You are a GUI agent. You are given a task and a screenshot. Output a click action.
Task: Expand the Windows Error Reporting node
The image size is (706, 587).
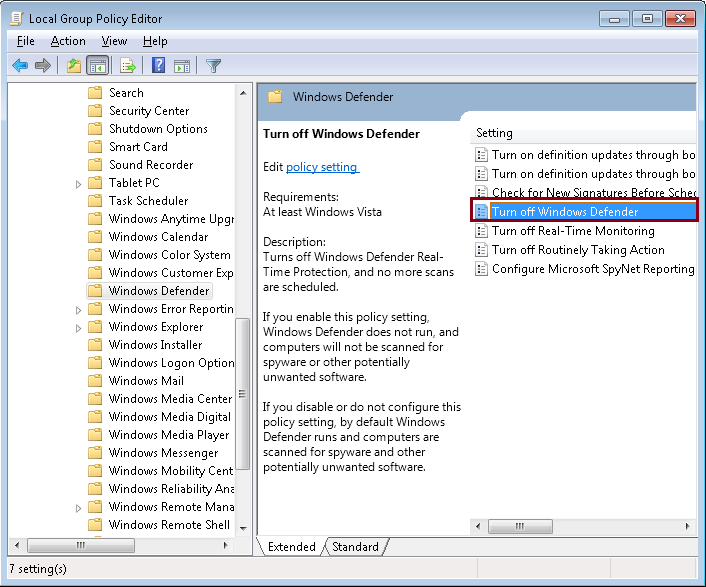pos(78,310)
